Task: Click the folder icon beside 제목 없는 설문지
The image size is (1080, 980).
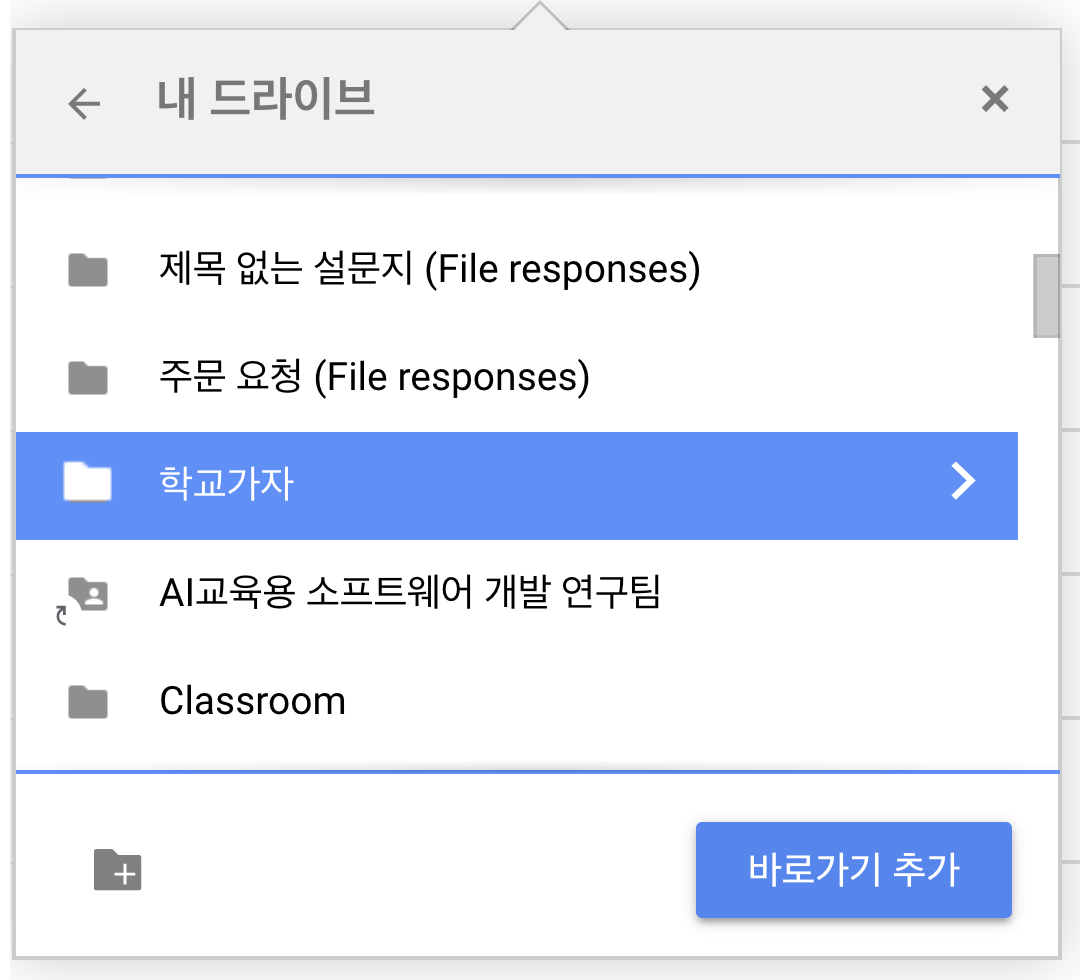Action: click(x=88, y=269)
